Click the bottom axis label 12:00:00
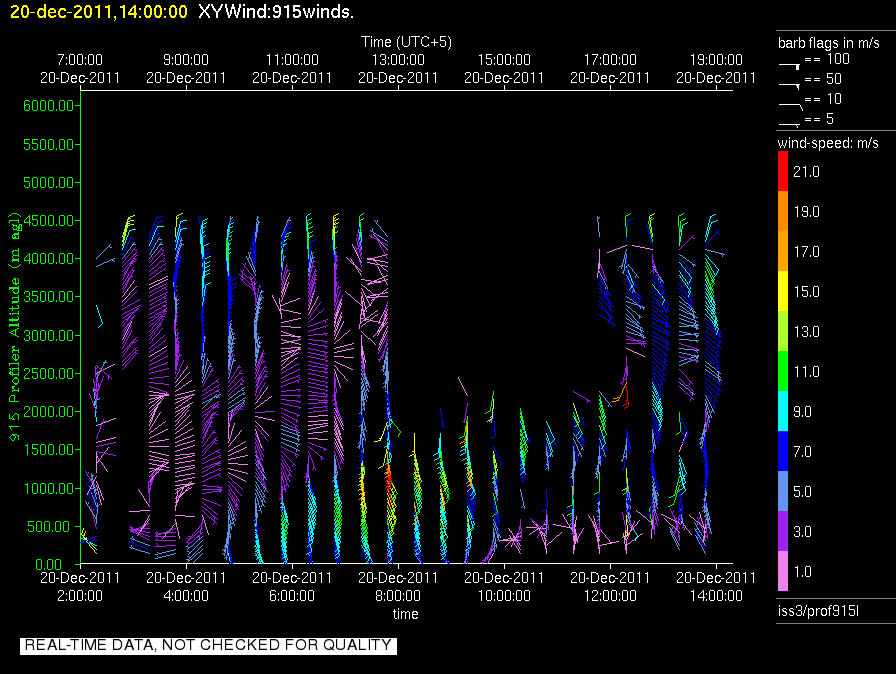Screen dimensions: 896x674 coord(610,596)
